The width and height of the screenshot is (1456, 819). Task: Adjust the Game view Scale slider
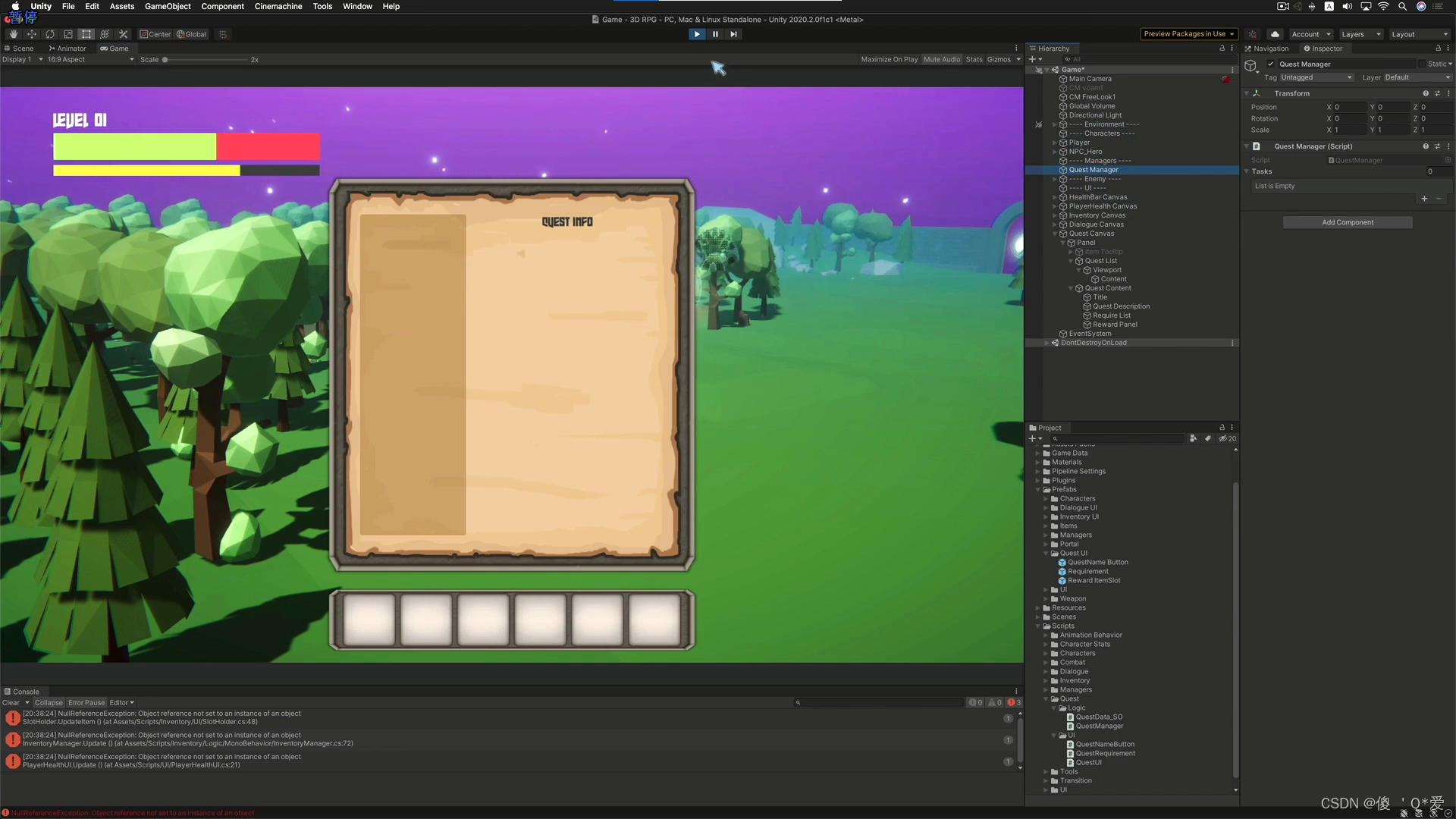pyautogui.click(x=165, y=60)
